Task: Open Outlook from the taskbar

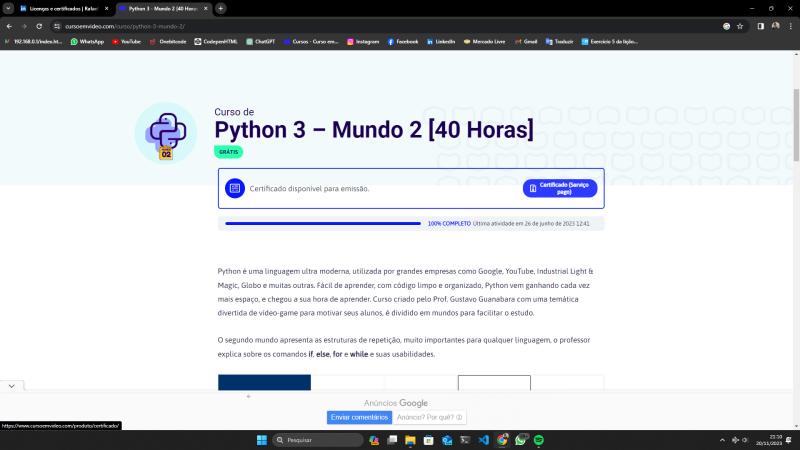Action: click(447, 440)
